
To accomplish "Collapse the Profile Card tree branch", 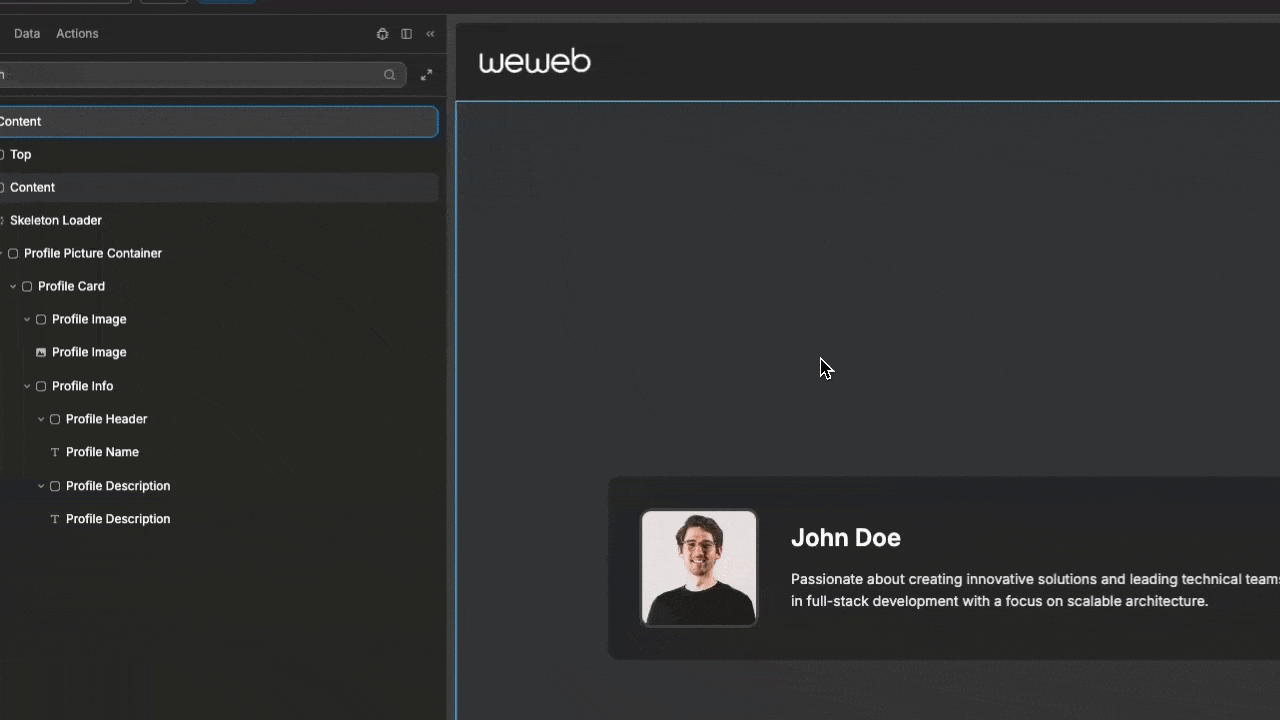I will pyautogui.click(x=13, y=286).
